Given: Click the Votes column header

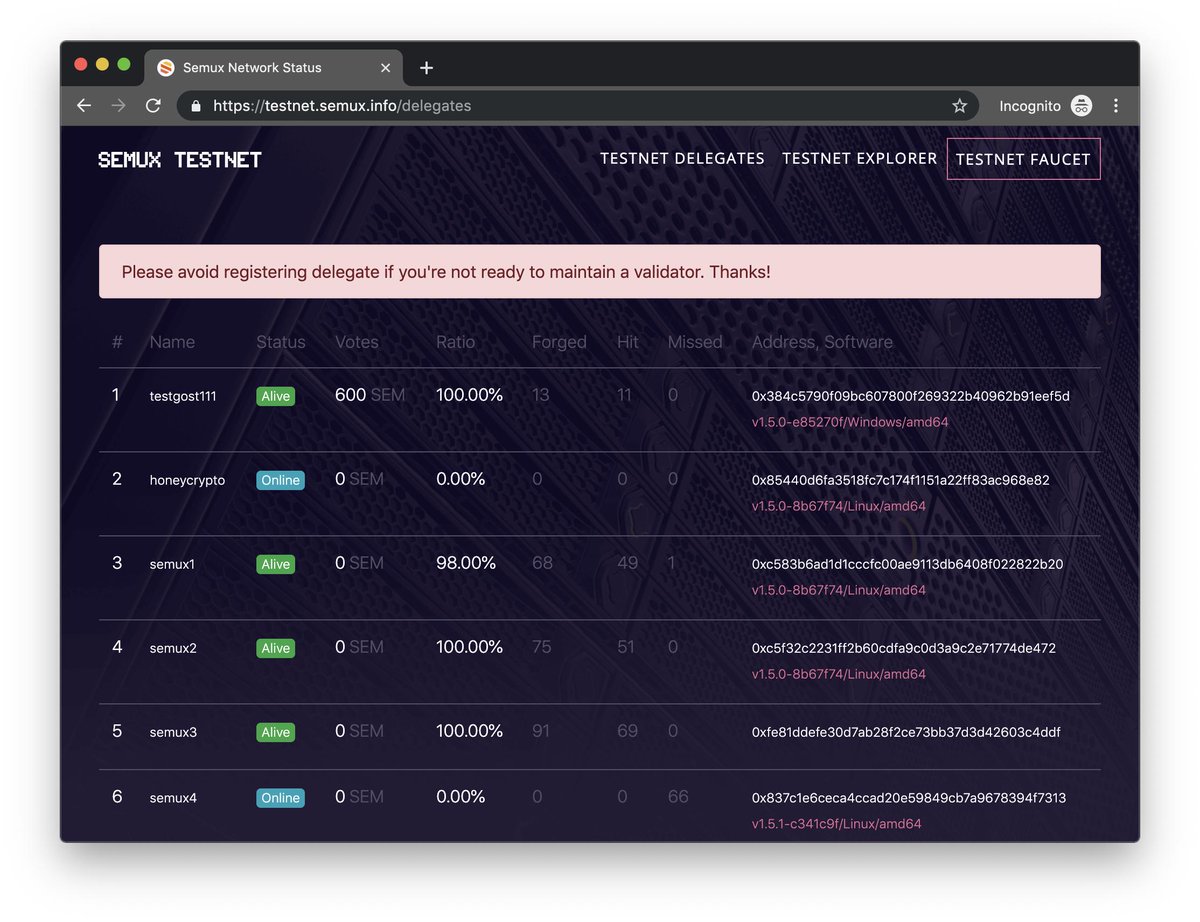Looking at the screenshot, I should pos(357,342).
